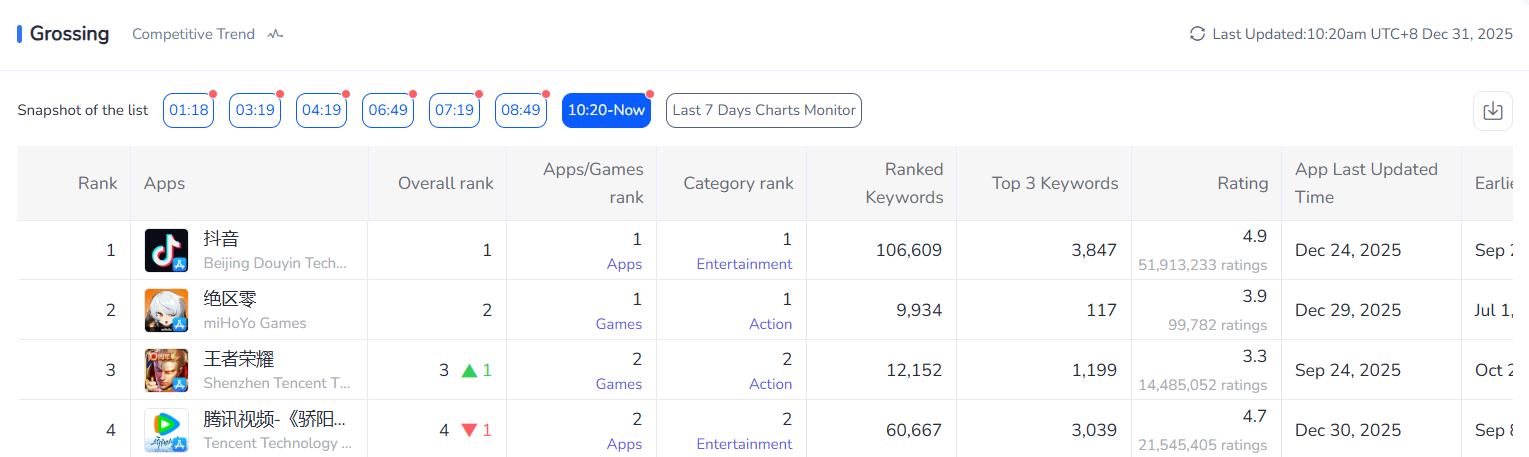This screenshot has width=1529, height=457.
Task: Select the 04:19 snapshot
Action: click(x=322, y=110)
